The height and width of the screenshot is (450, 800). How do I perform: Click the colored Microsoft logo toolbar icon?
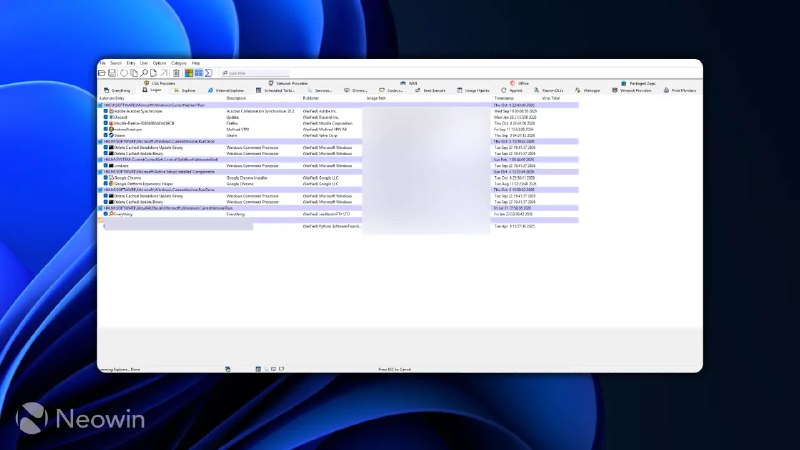tap(189, 73)
